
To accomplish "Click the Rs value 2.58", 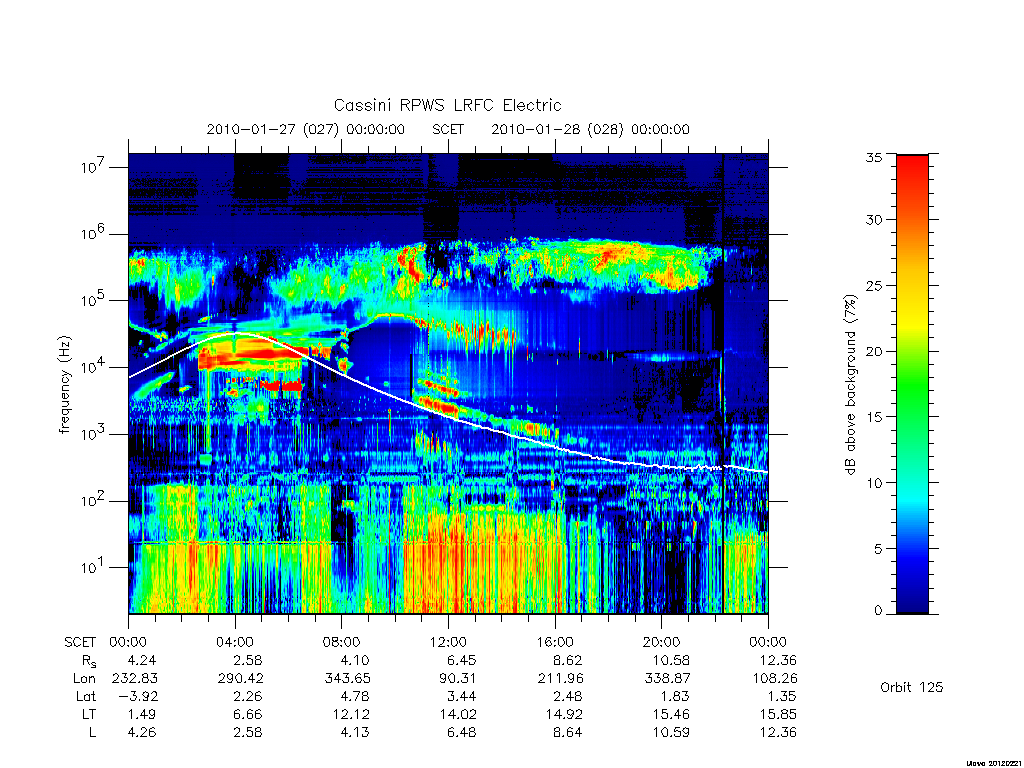I will point(248,660).
